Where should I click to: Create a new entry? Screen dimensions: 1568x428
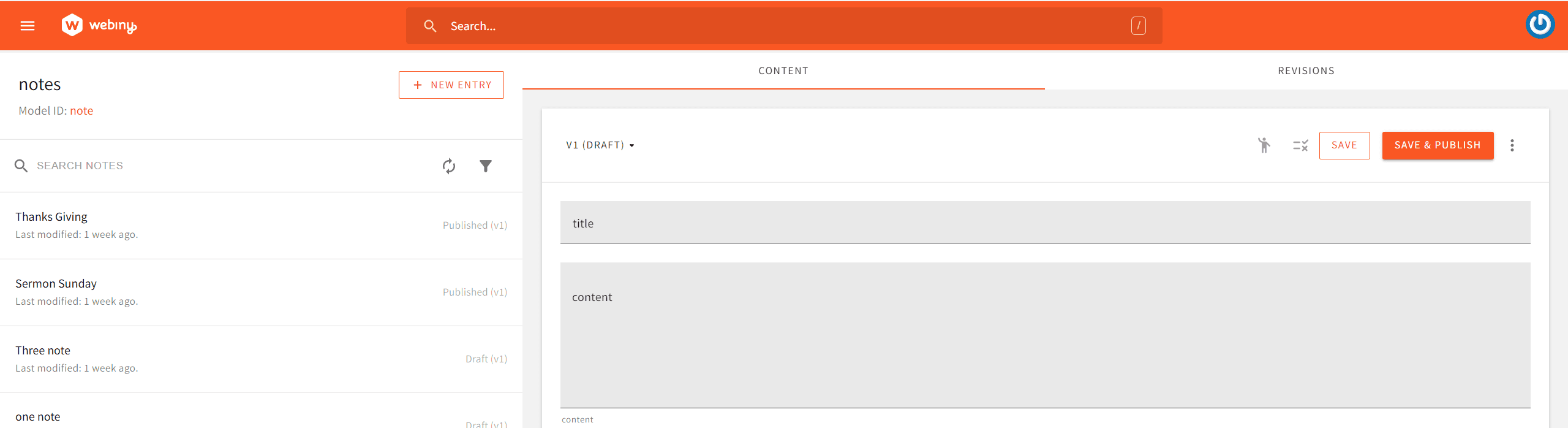click(451, 85)
